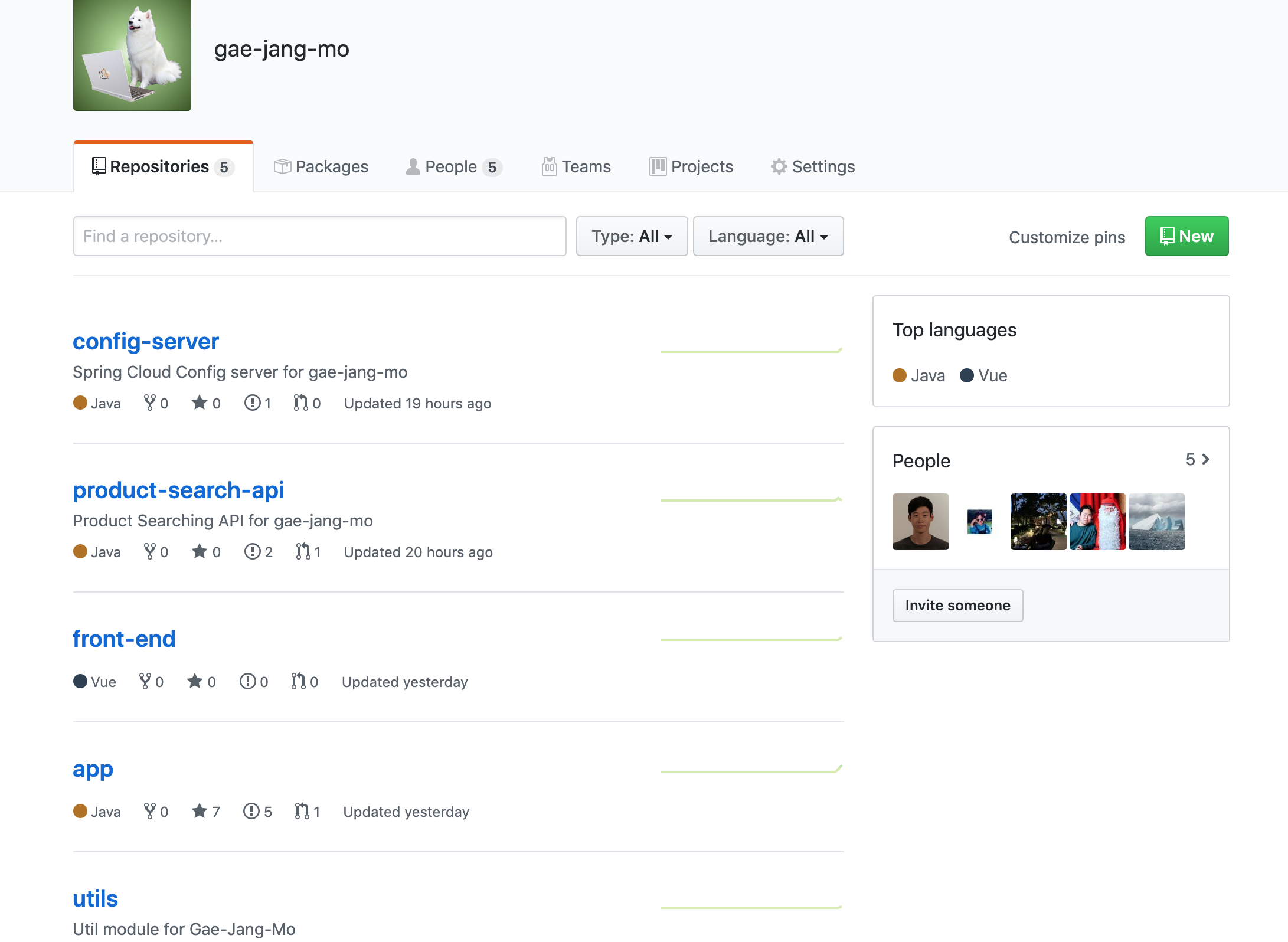
Task: Click the pull request icon on product-search-api
Action: tap(303, 552)
